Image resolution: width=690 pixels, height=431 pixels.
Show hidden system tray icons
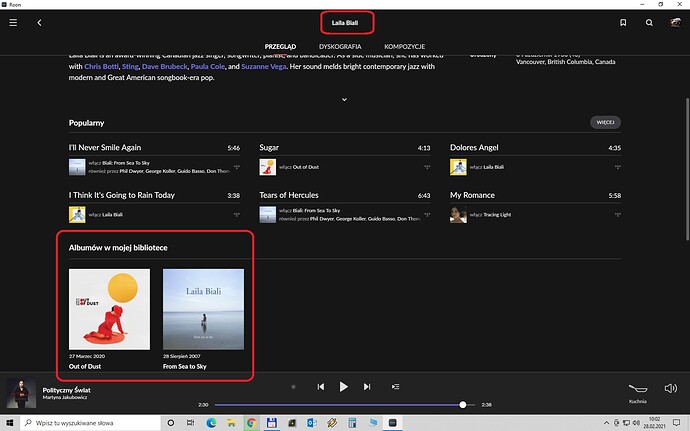point(606,423)
